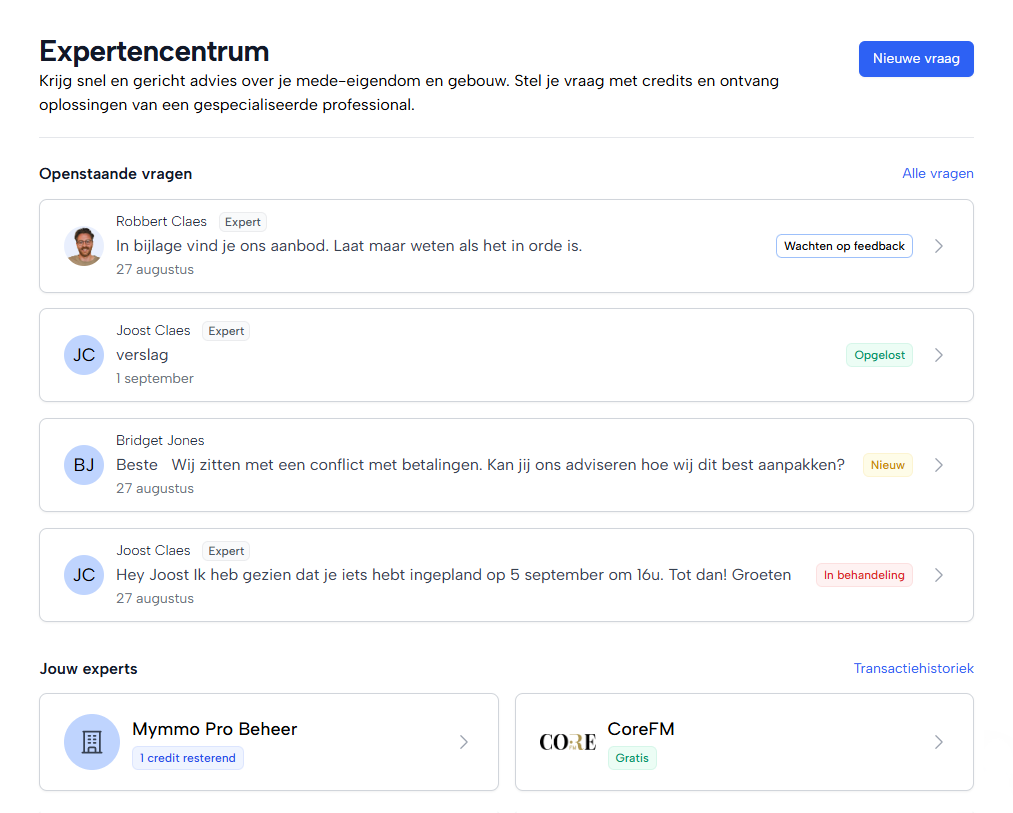Click JC avatar on 'Hey Joost' question
This screenshot has width=1013, height=813.
[x=84, y=575]
